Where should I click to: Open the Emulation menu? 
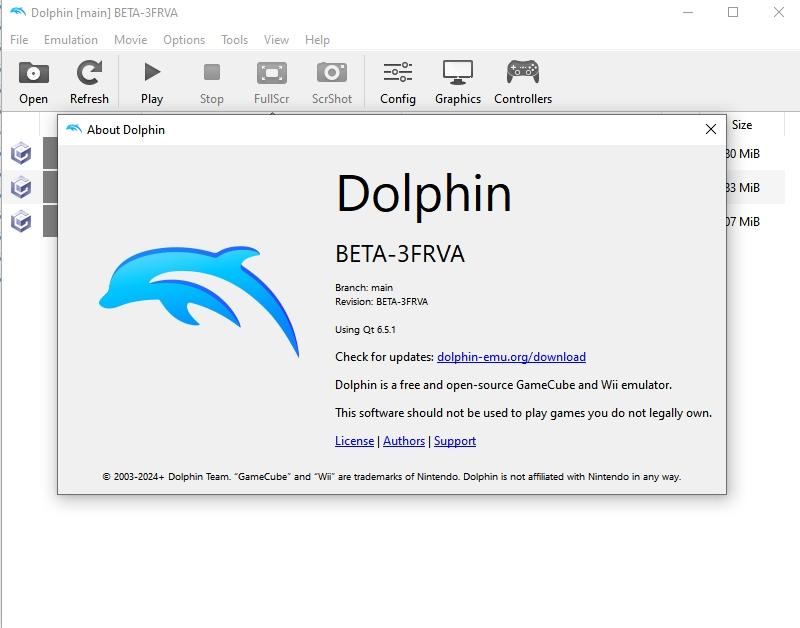71,40
